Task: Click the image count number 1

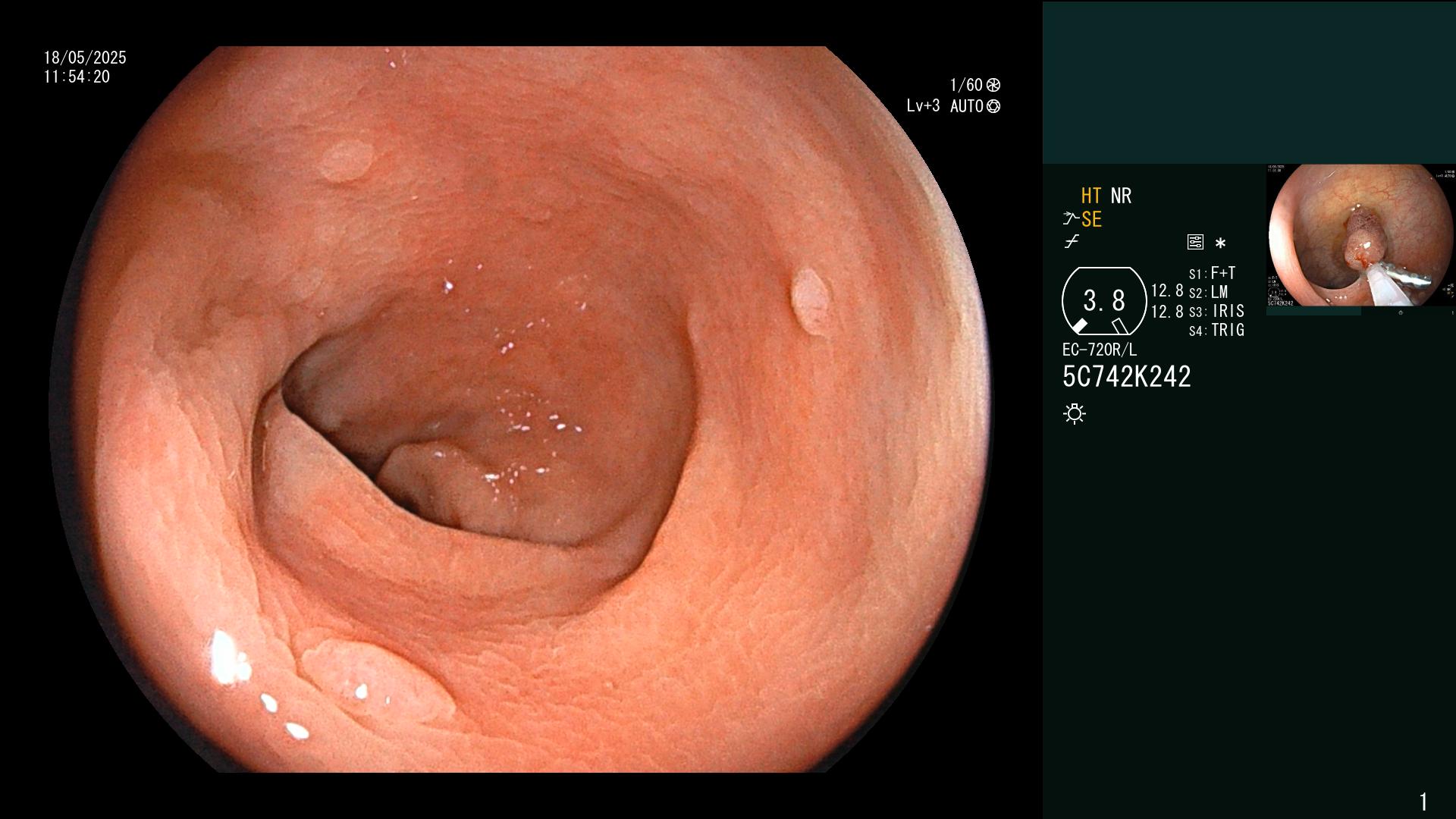Action: pyautogui.click(x=1423, y=802)
